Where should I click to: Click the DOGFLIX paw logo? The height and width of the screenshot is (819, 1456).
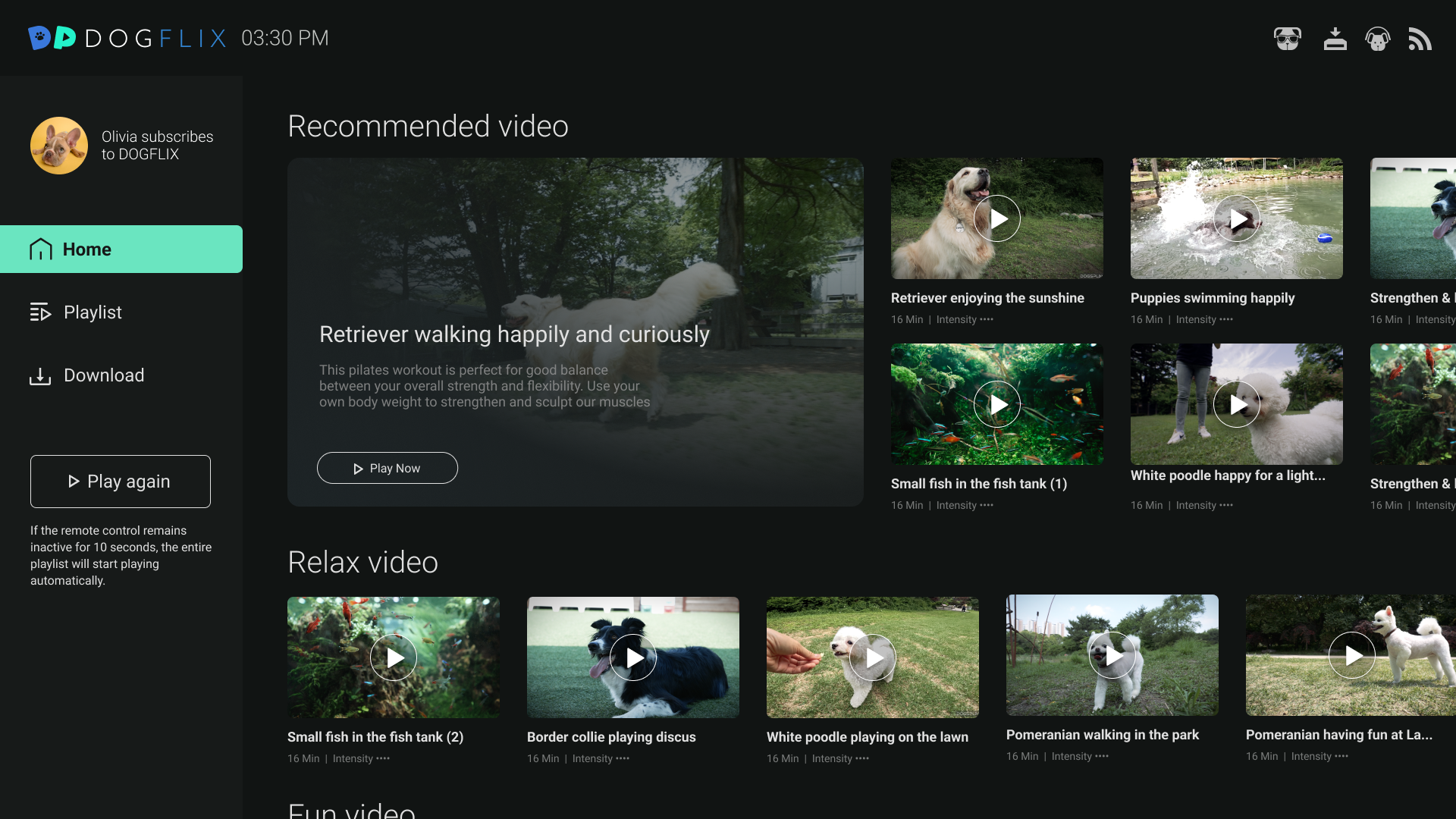[52, 38]
